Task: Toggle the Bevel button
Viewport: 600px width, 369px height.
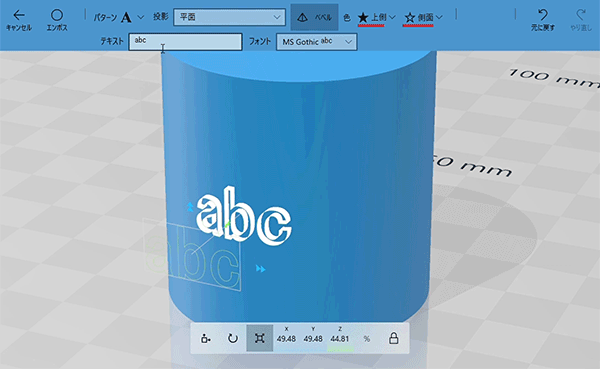Action: click(x=314, y=17)
